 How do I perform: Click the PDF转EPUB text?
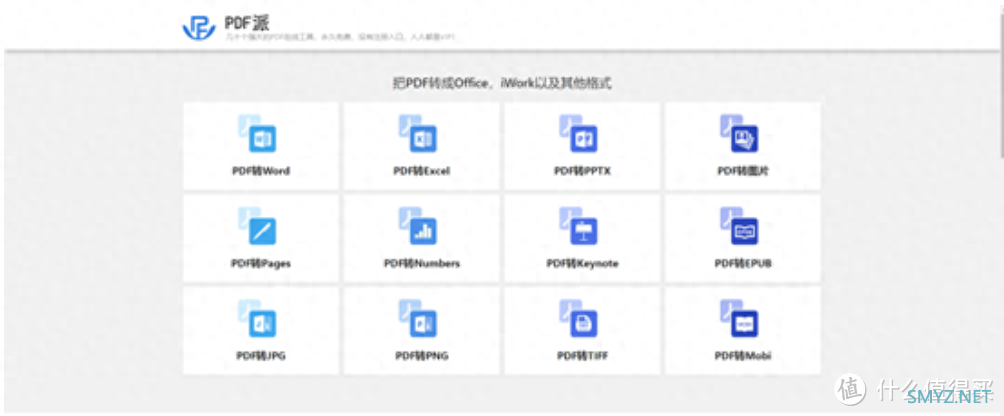(x=743, y=263)
